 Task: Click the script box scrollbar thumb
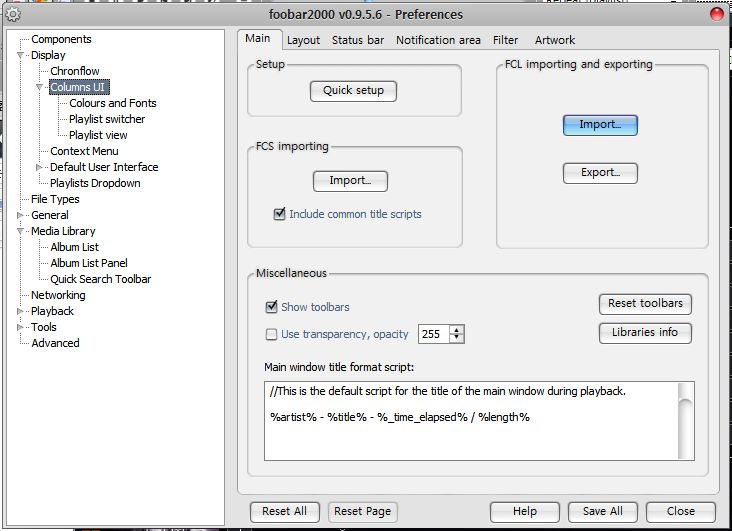coord(685,427)
